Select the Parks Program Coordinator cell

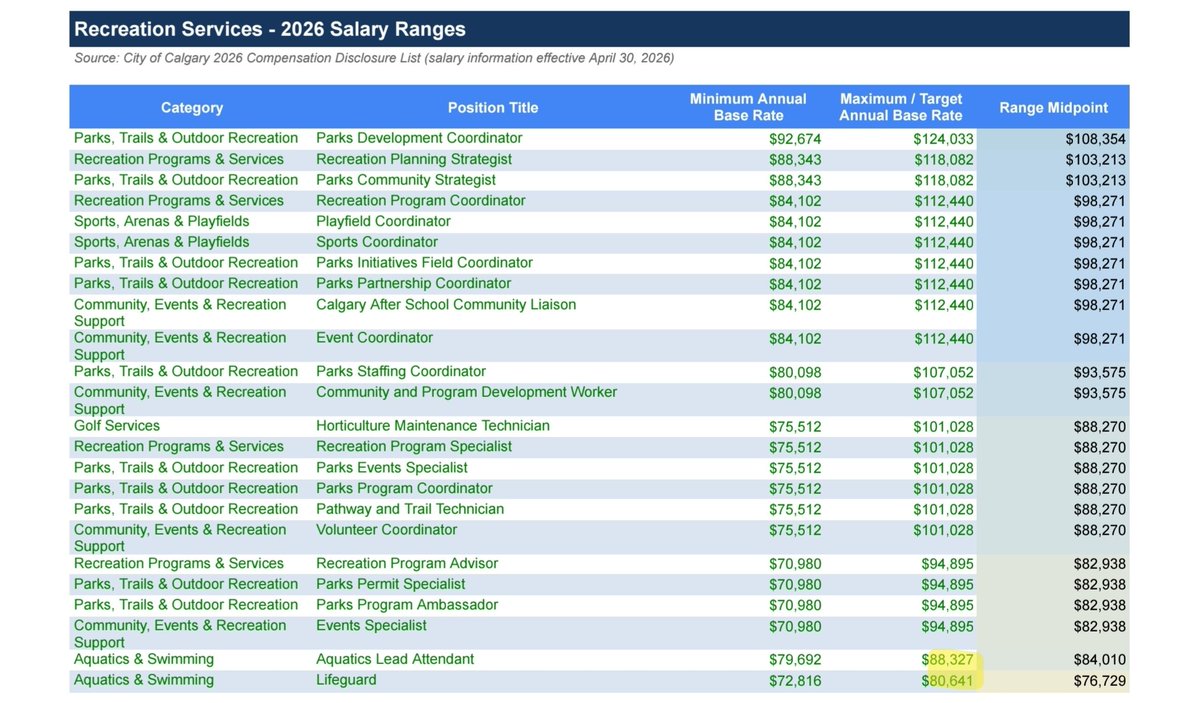pos(404,489)
